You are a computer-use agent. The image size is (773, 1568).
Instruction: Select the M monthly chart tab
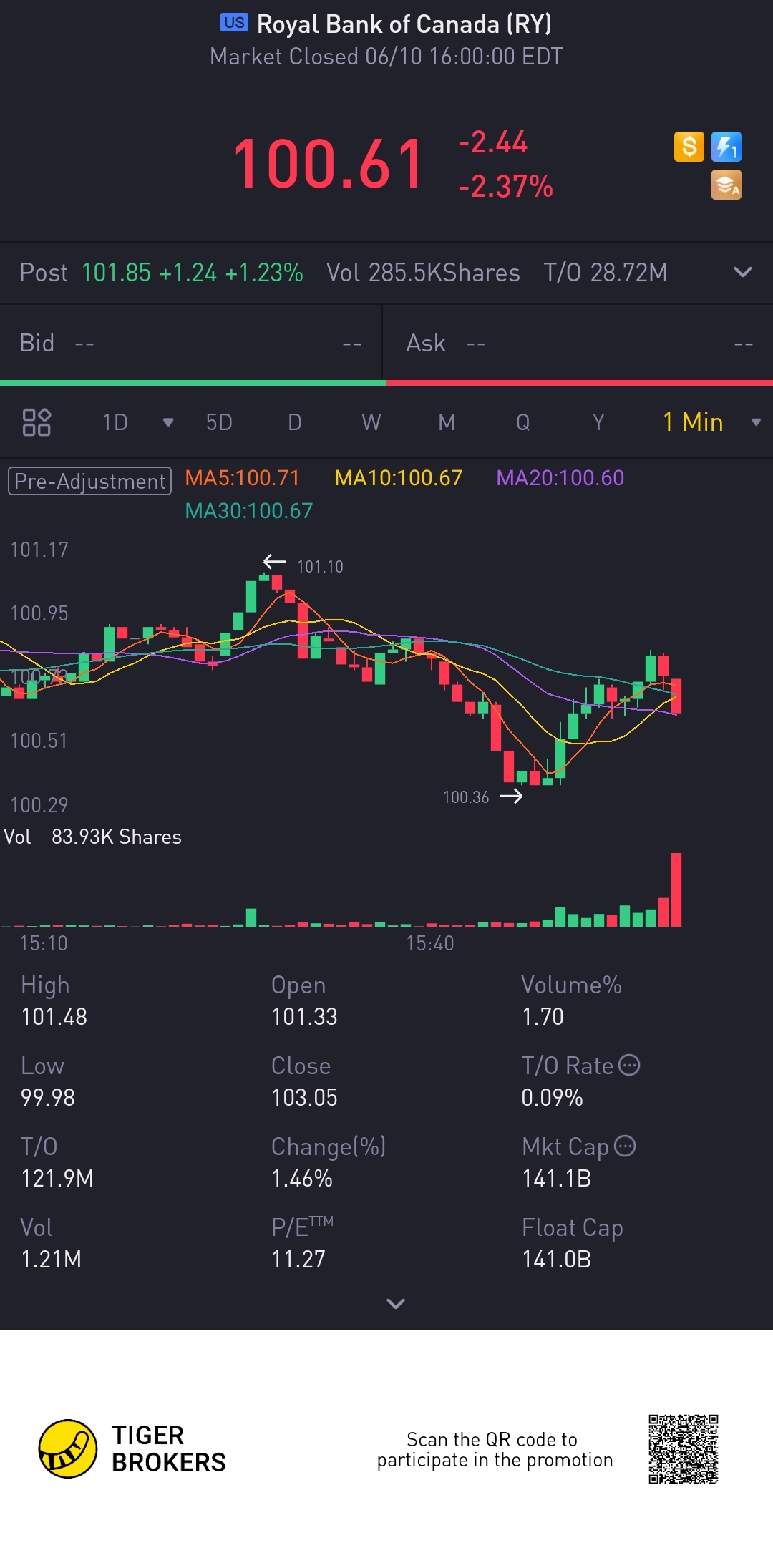(x=447, y=422)
